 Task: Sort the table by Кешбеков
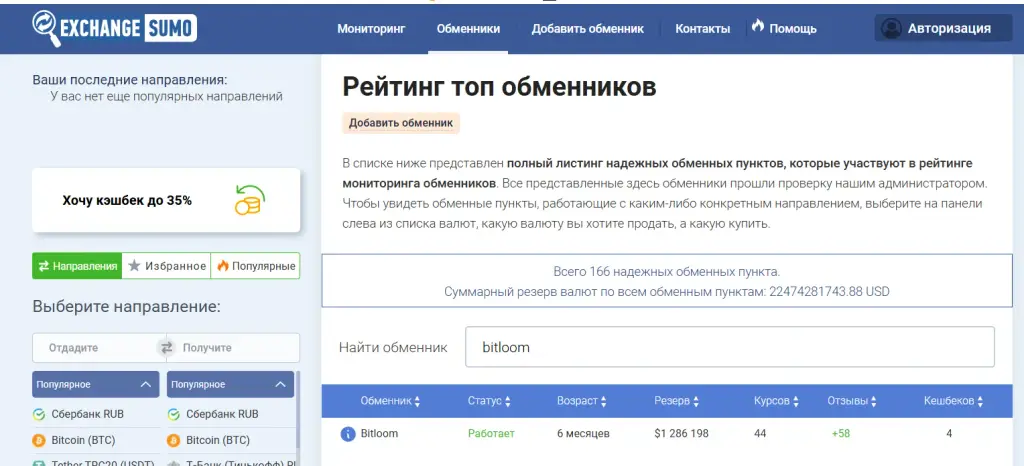coord(953,401)
